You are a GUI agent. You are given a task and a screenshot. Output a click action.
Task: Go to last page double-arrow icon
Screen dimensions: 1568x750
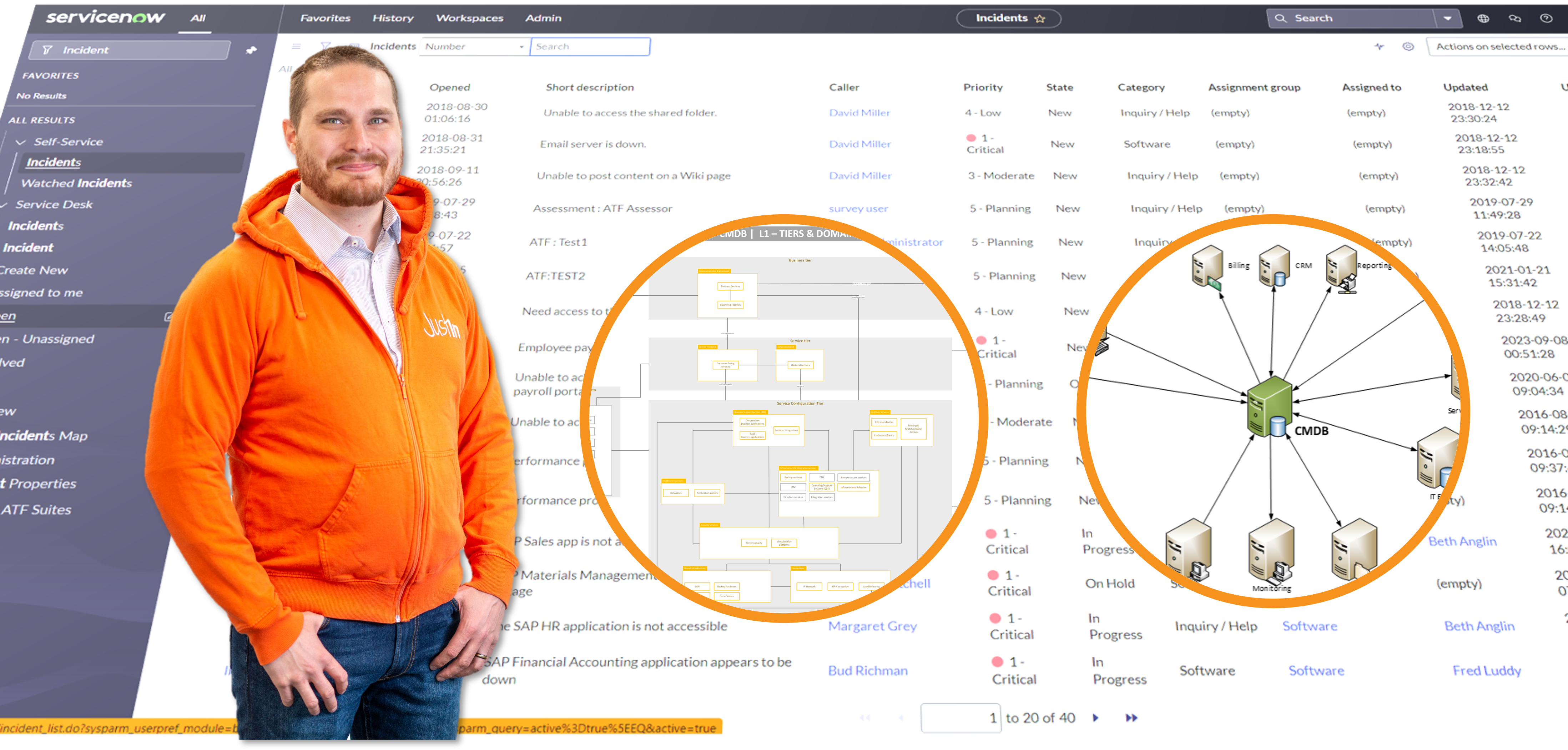pyautogui.click(x=1131, y=718)
